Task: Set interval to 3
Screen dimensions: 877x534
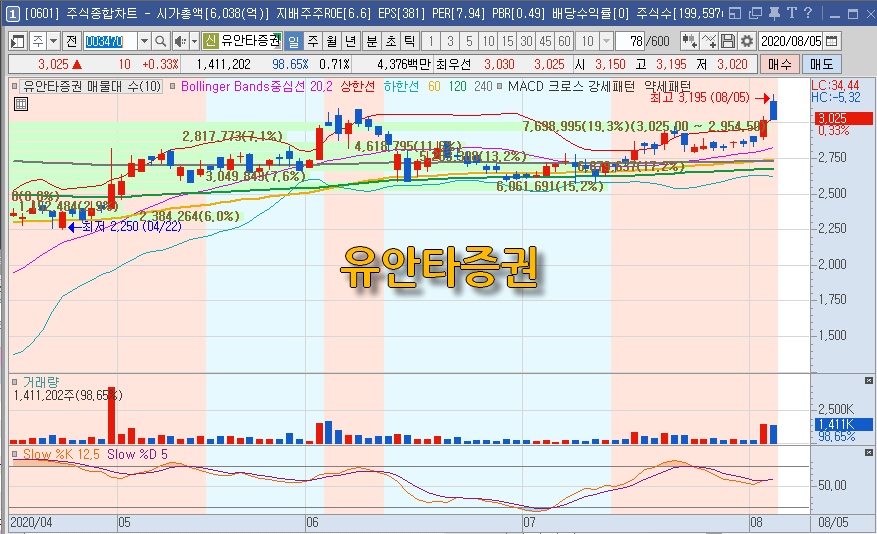Action: 450,41
